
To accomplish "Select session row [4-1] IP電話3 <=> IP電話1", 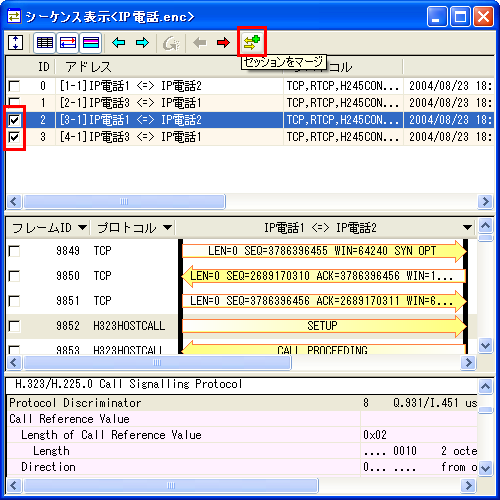I will (250, 137).
